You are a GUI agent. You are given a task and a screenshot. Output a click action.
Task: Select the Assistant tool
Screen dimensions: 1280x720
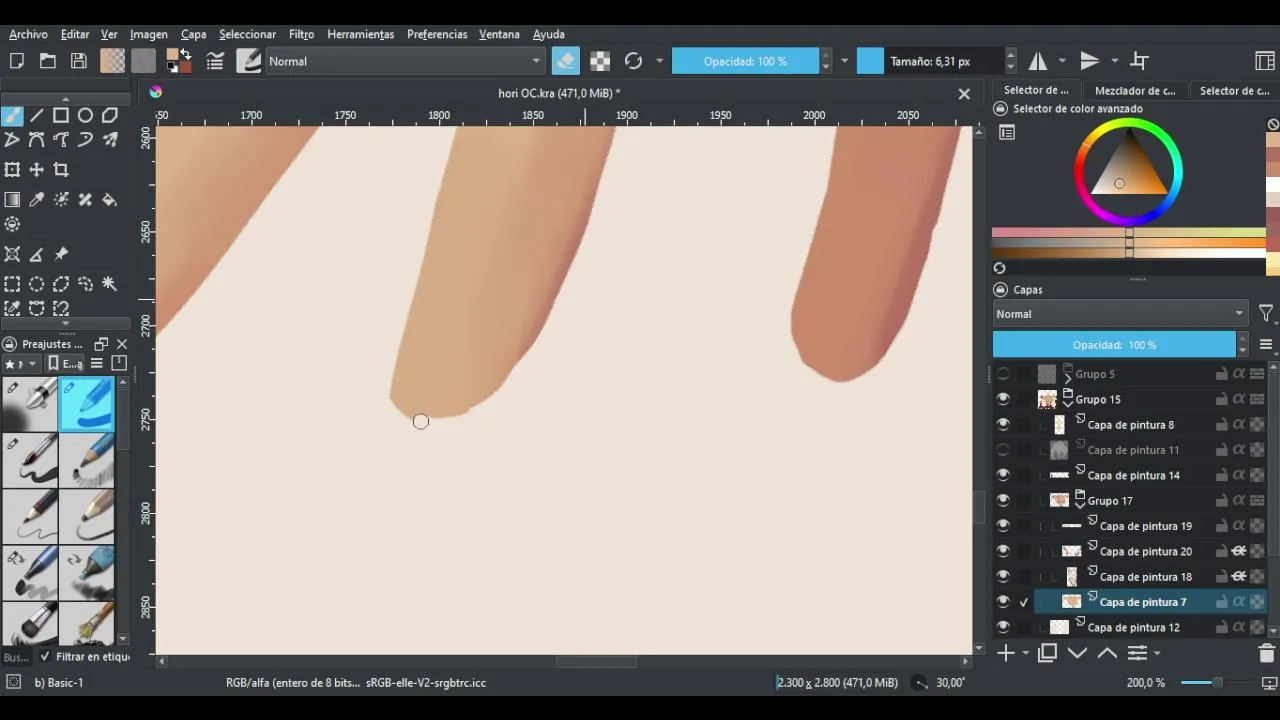(12, 255)
